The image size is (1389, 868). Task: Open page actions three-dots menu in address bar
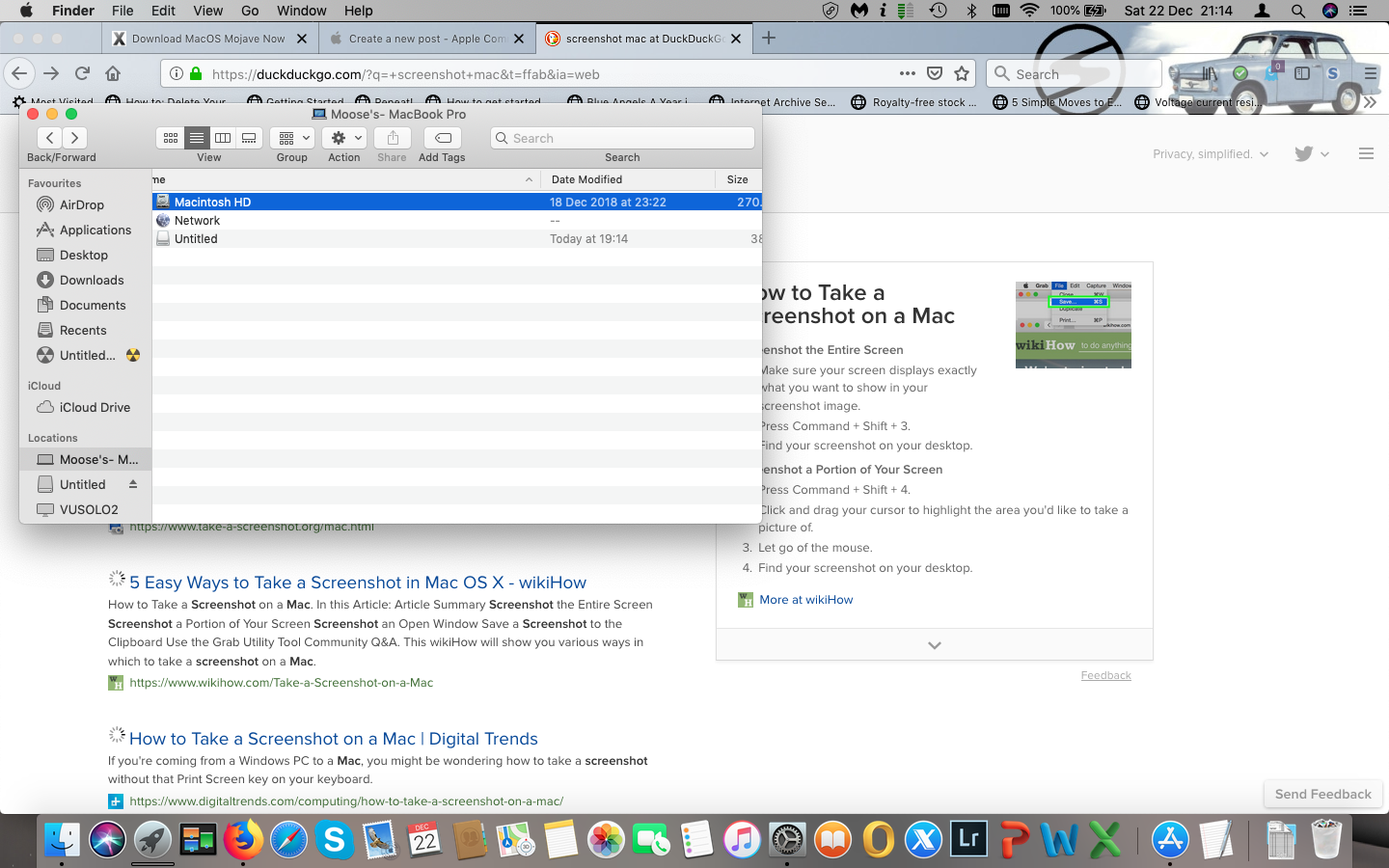(907, 73)
